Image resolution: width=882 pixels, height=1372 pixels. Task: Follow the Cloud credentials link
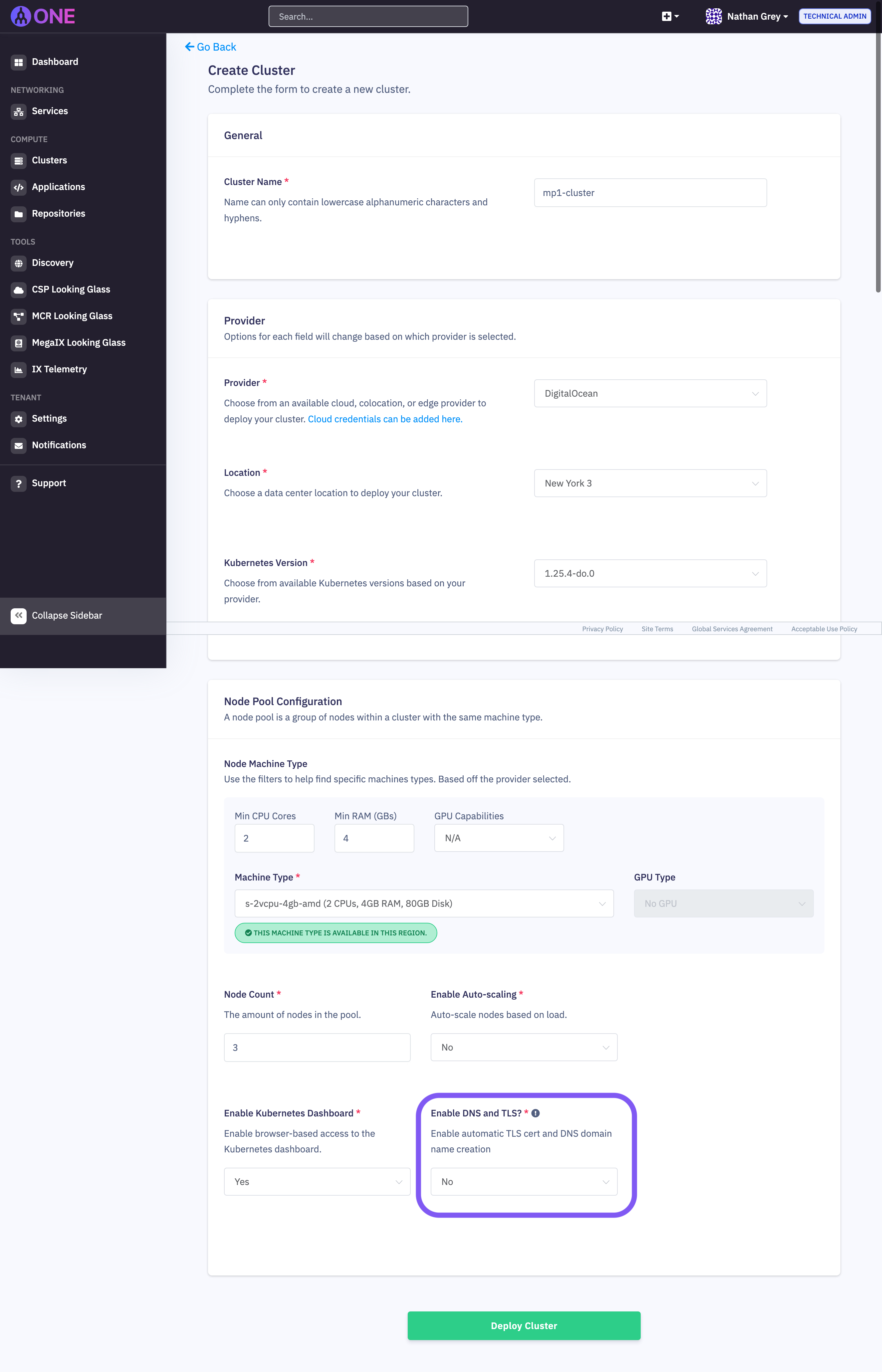click(384, 419)
